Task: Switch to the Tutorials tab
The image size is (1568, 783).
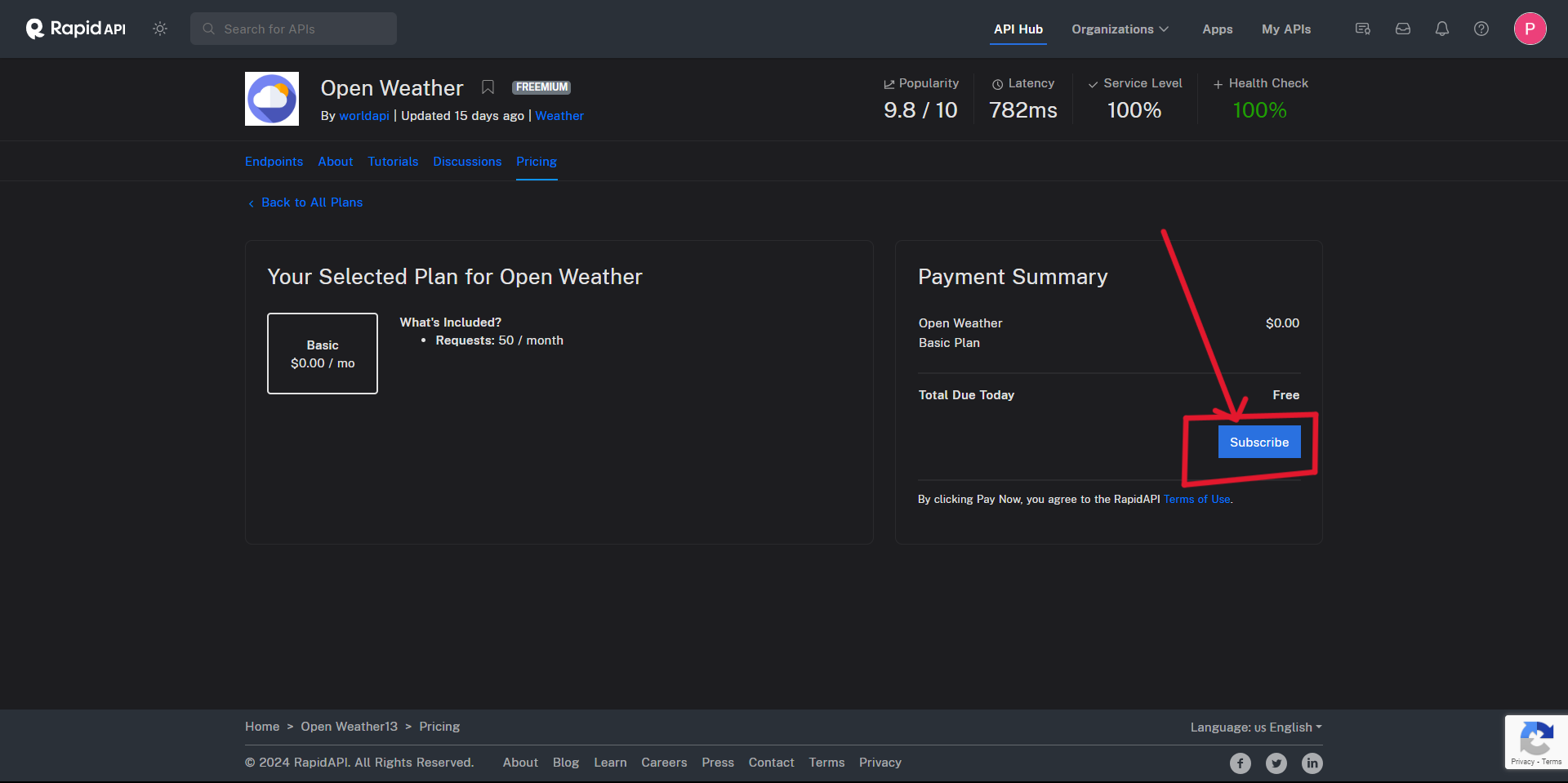Action: [x=393, y=162]
